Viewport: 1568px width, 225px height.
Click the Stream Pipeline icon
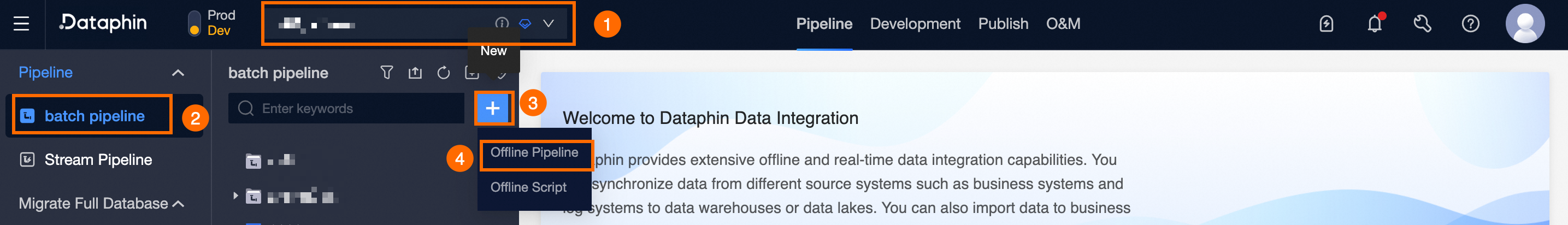point(27,160)
